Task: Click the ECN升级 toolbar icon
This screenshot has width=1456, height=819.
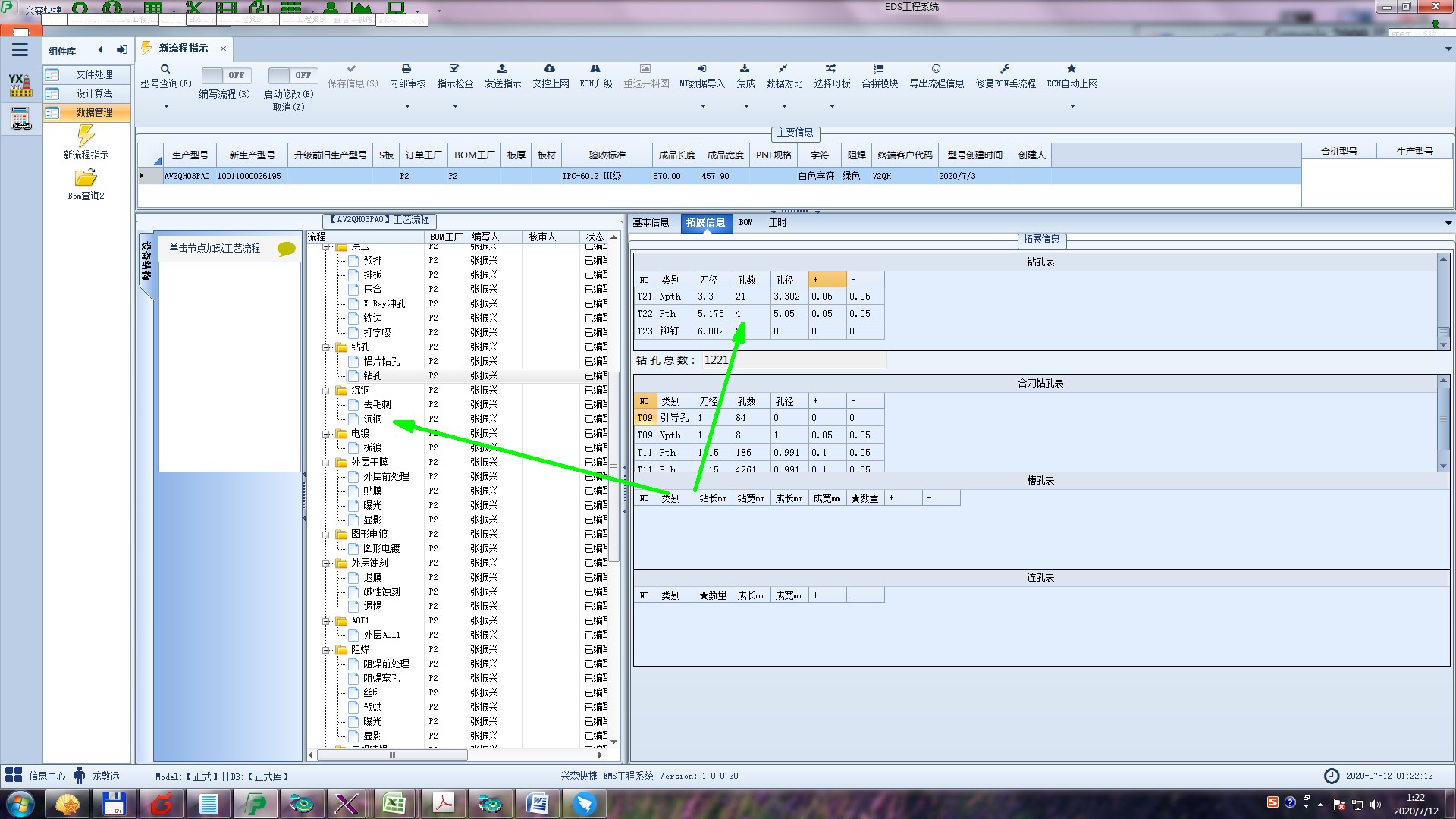Action: 595,69
